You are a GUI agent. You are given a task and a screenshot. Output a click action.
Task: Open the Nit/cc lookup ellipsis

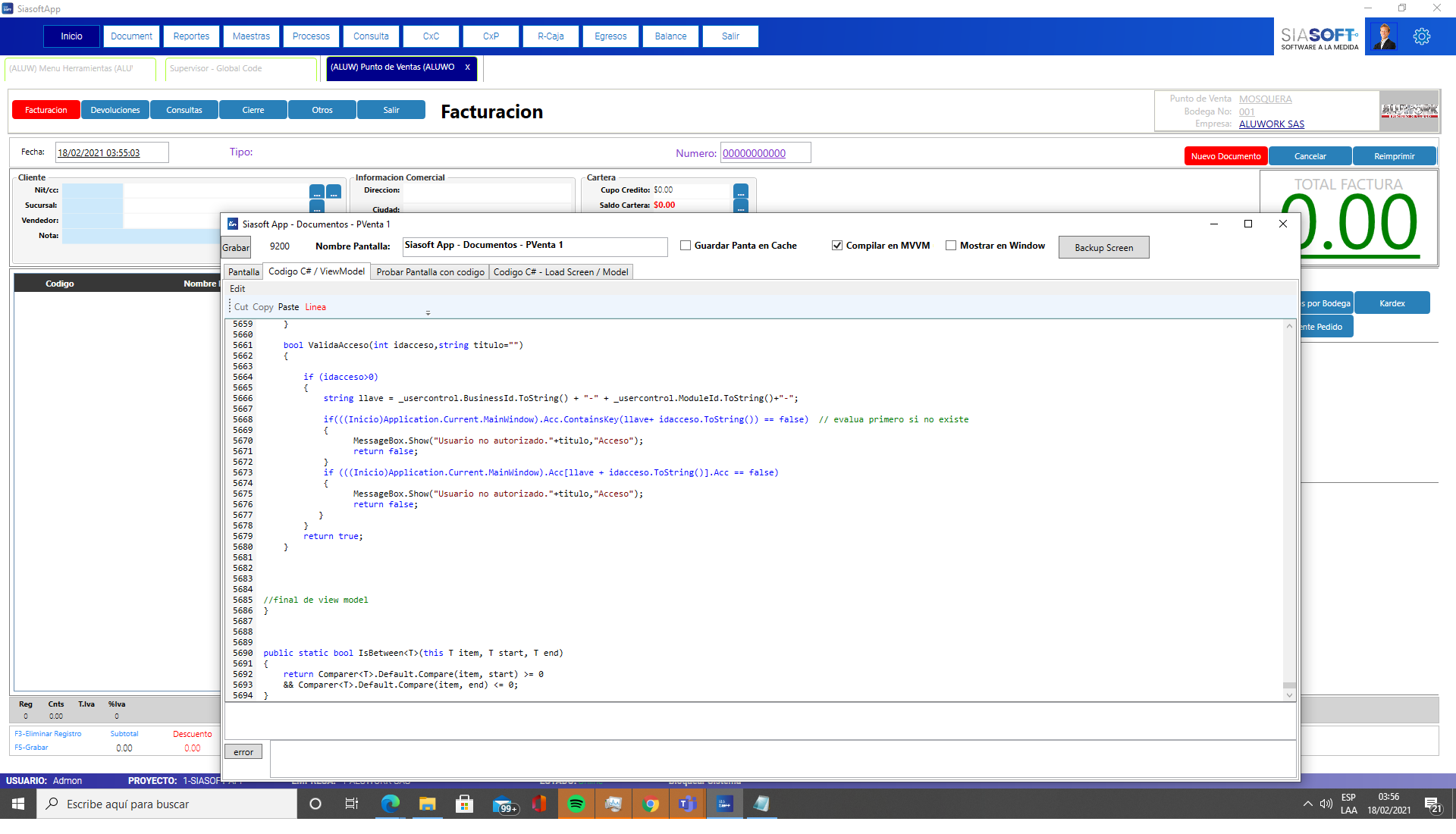[x=317, y=193]
